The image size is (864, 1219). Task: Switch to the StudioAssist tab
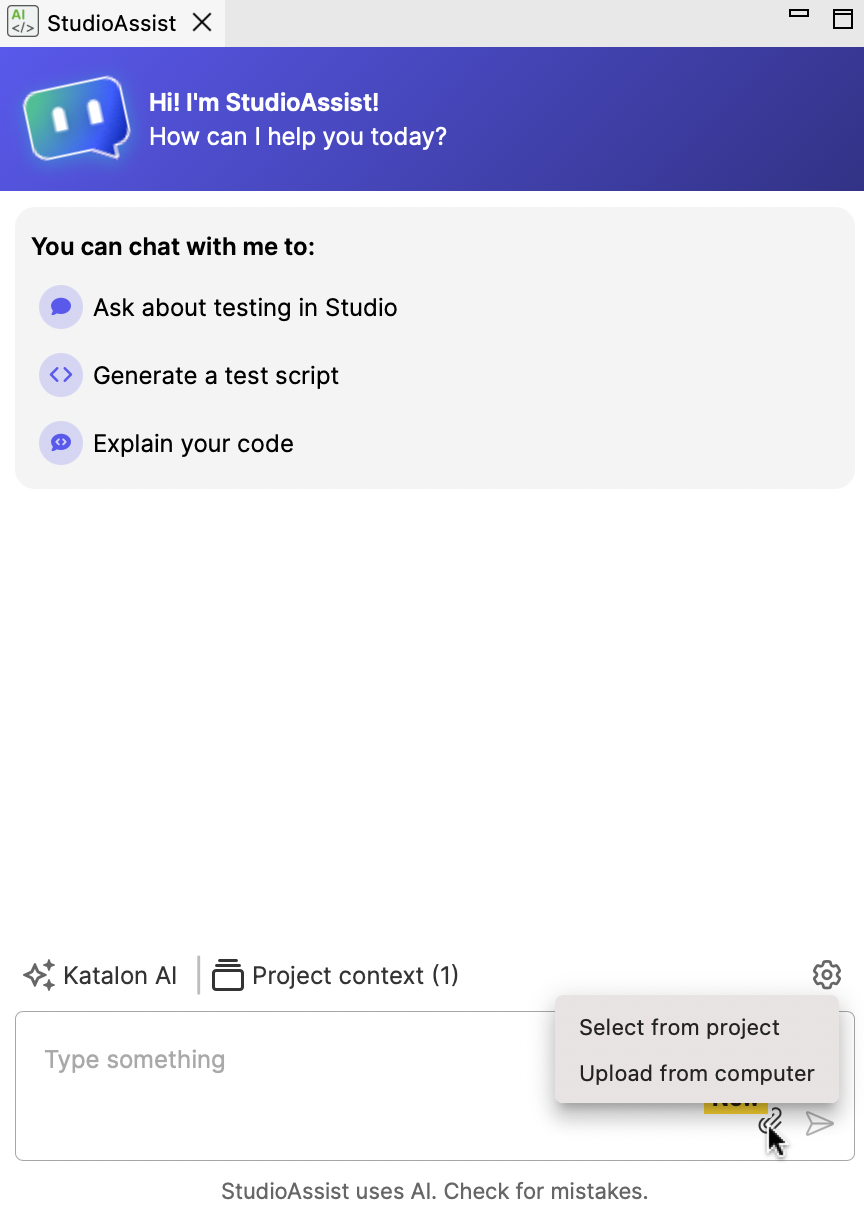coord(111,23)
